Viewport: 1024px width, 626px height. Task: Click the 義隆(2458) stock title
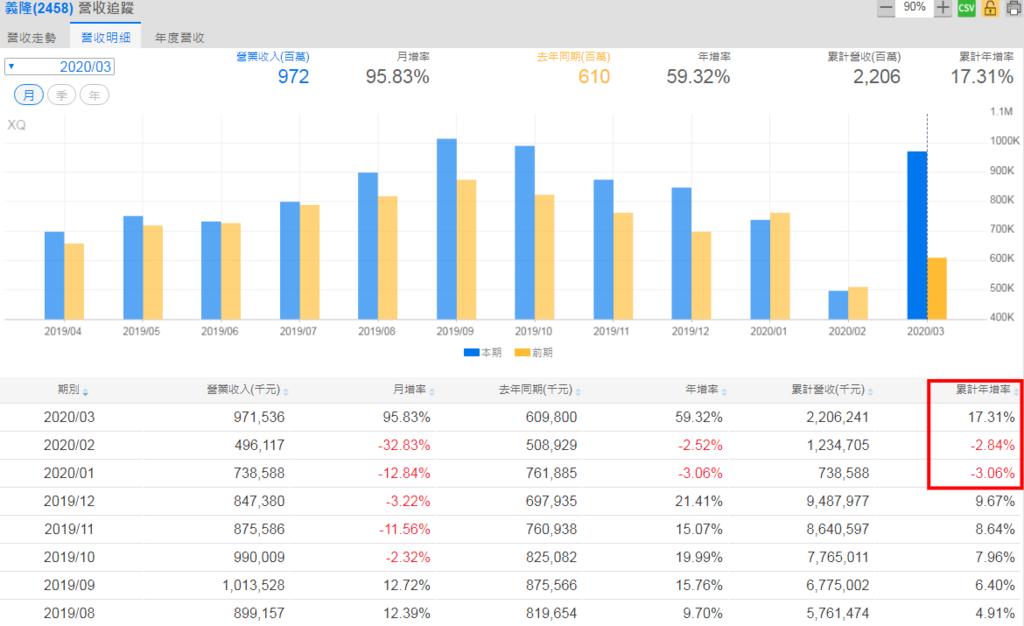point(39,8)
